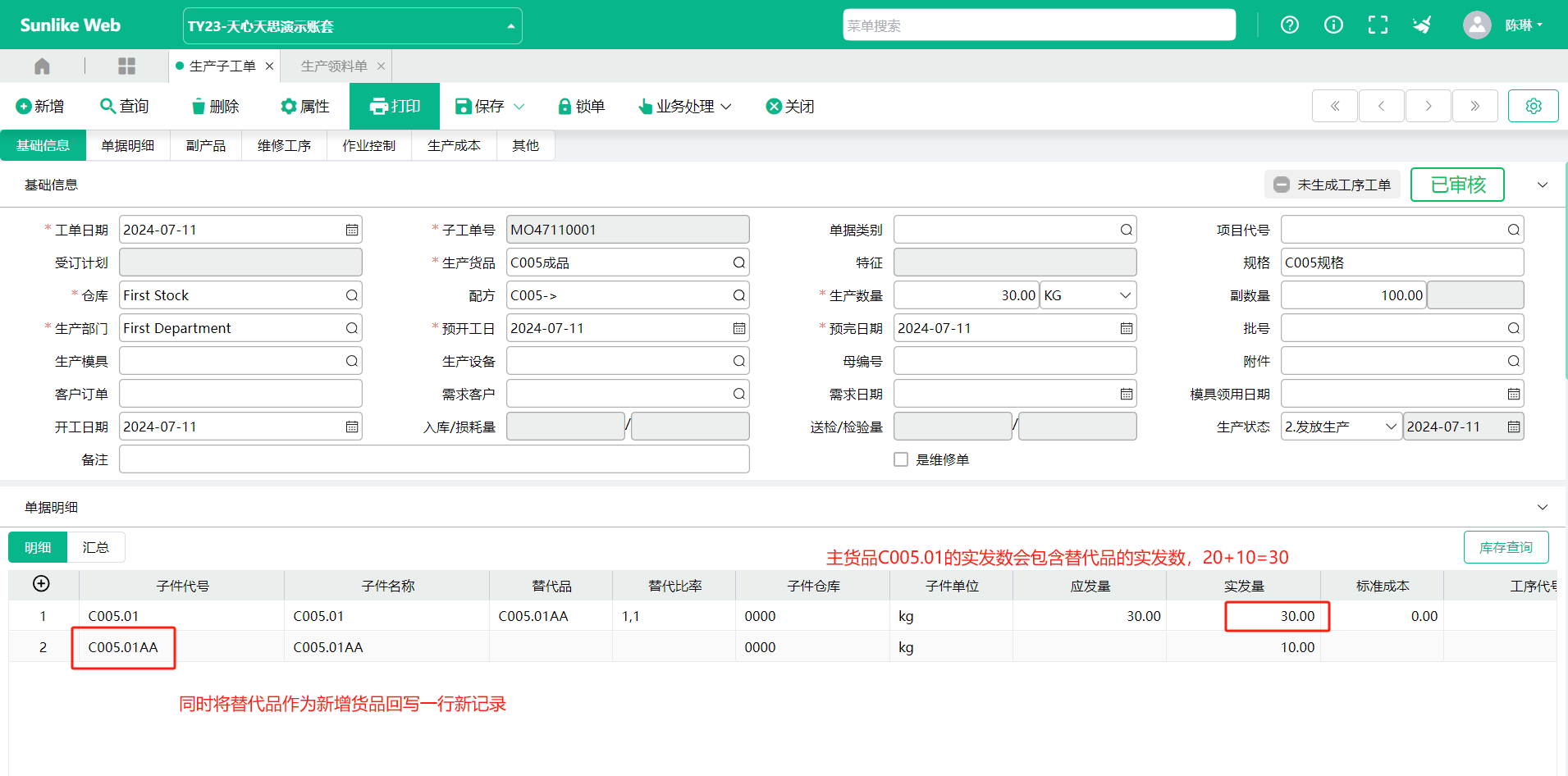
Task: Click the 查询 button
Action: click(x=125, y=107)
